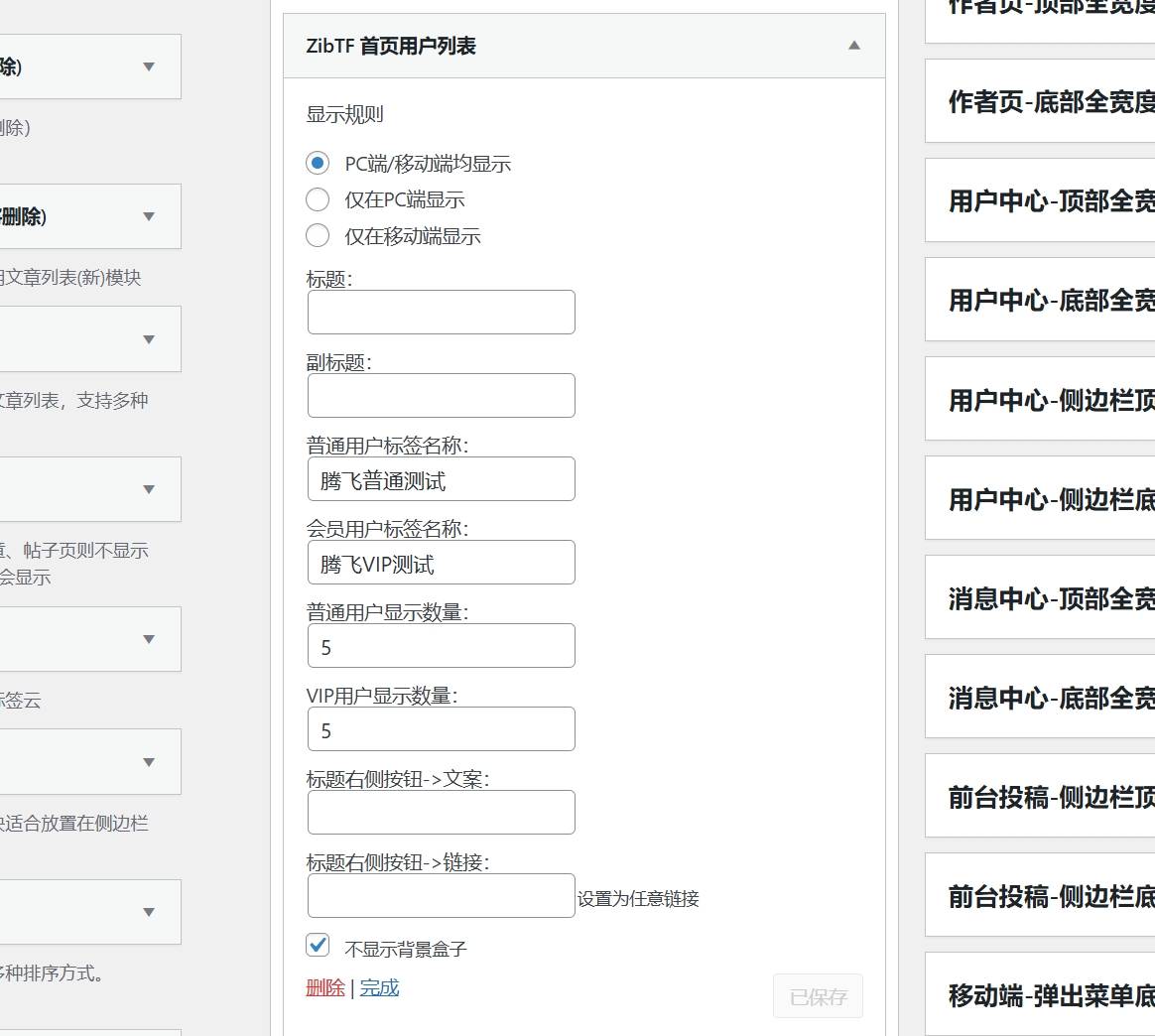Uncheck the 不显示背景盒子 checkbox
Viewport: 1155px width, 1036px height.
click(x=318, y=945)
